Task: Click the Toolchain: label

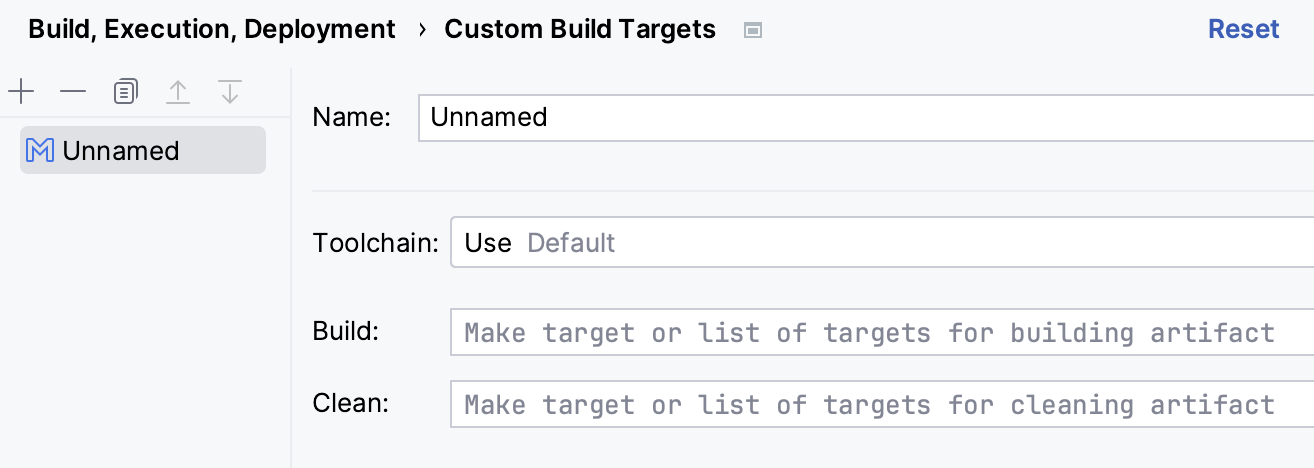Action: [x=376, y=243]
